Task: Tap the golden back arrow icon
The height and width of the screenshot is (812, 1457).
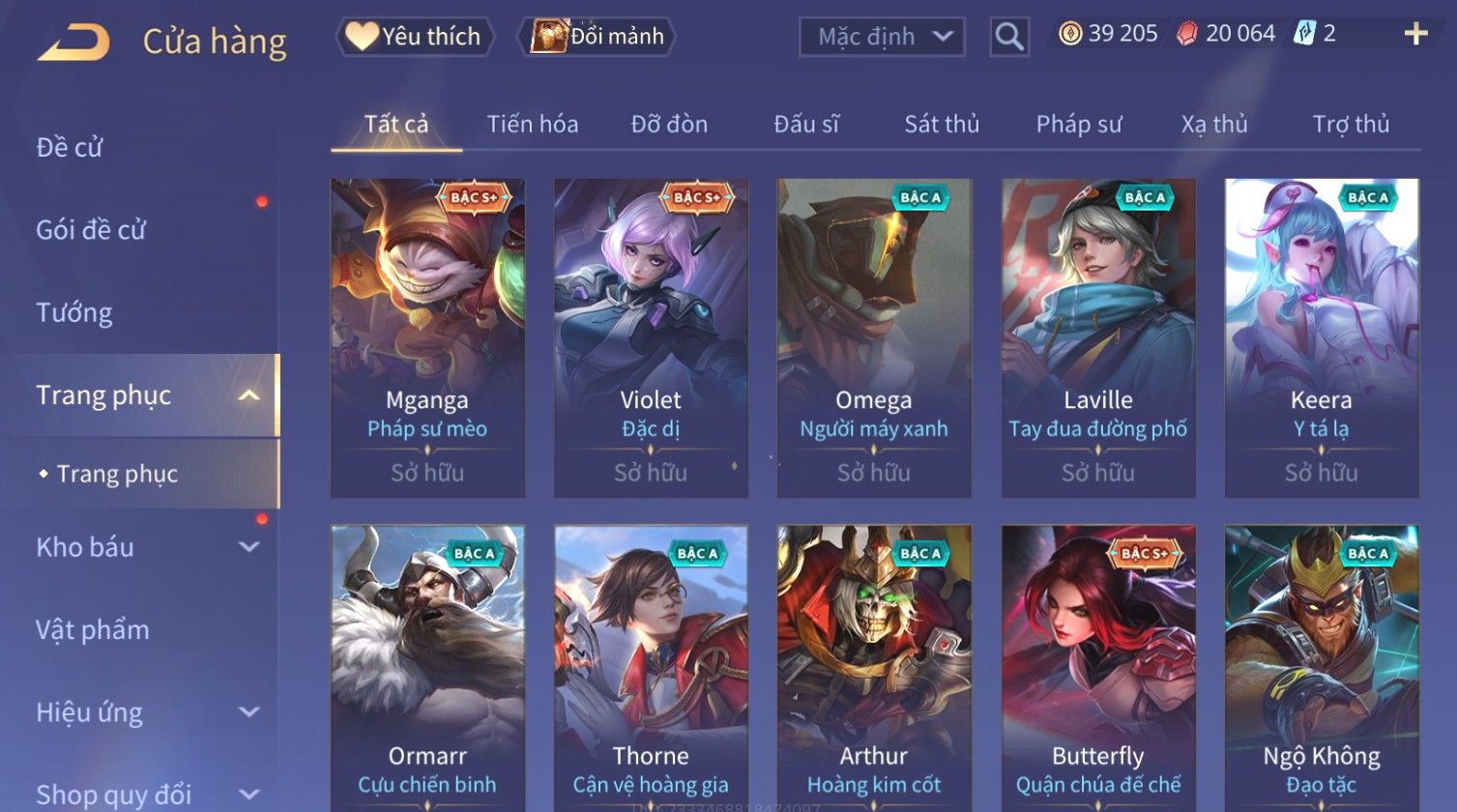Action: click(73, 43)
